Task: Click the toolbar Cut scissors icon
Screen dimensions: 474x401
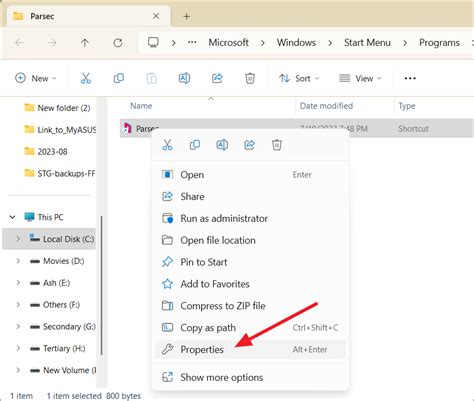Action: [86, 78]
